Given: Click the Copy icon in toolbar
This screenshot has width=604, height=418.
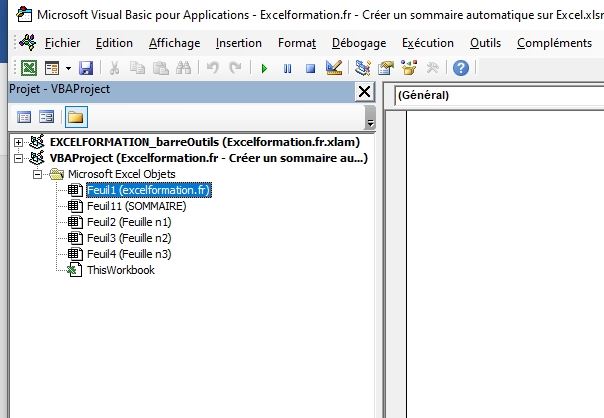Looking at the screenshot, I should 137,68.
